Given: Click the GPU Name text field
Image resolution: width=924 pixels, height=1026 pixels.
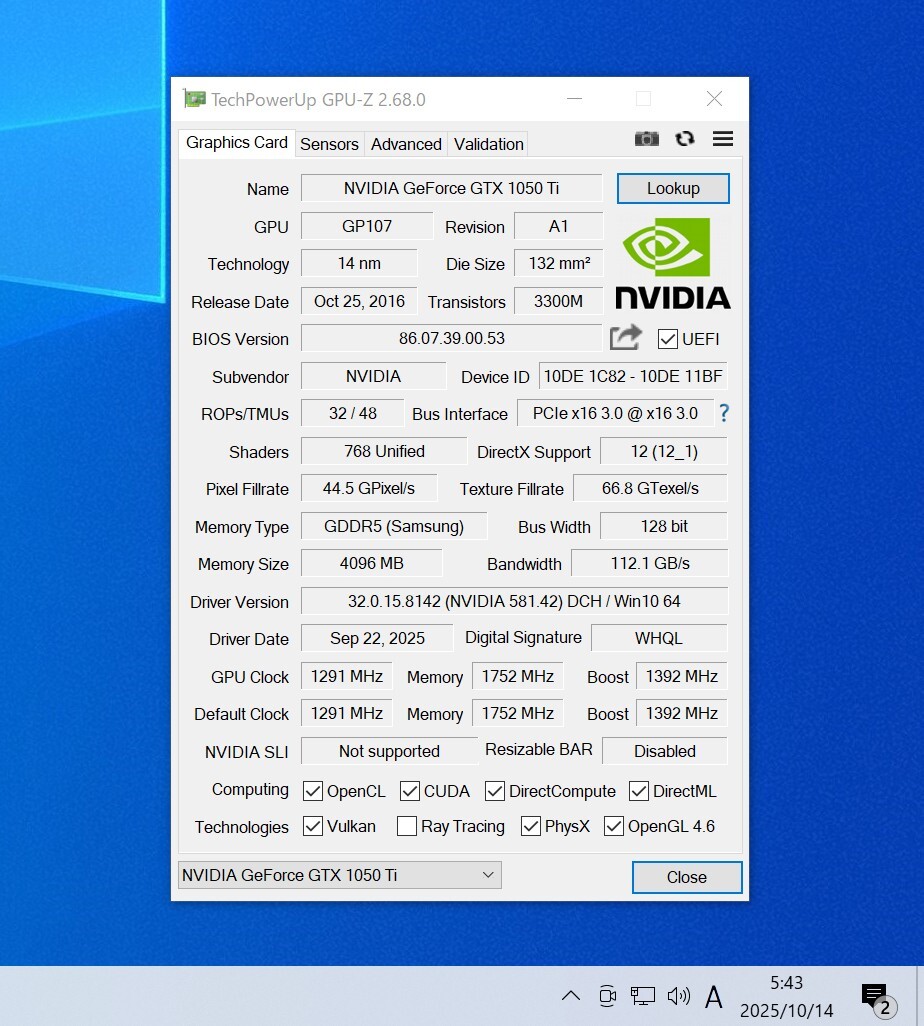Looking at the screenshot, I should point(451,188).
